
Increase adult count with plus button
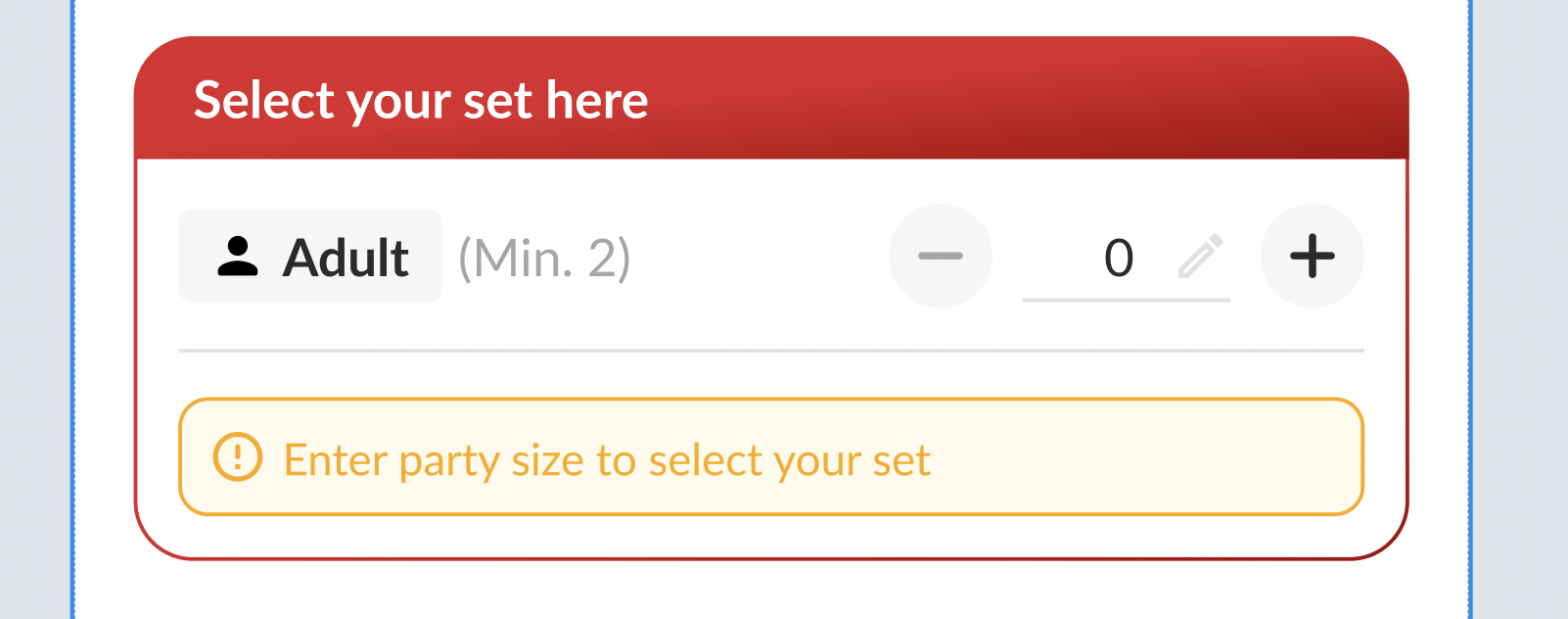coord(1312,256)
